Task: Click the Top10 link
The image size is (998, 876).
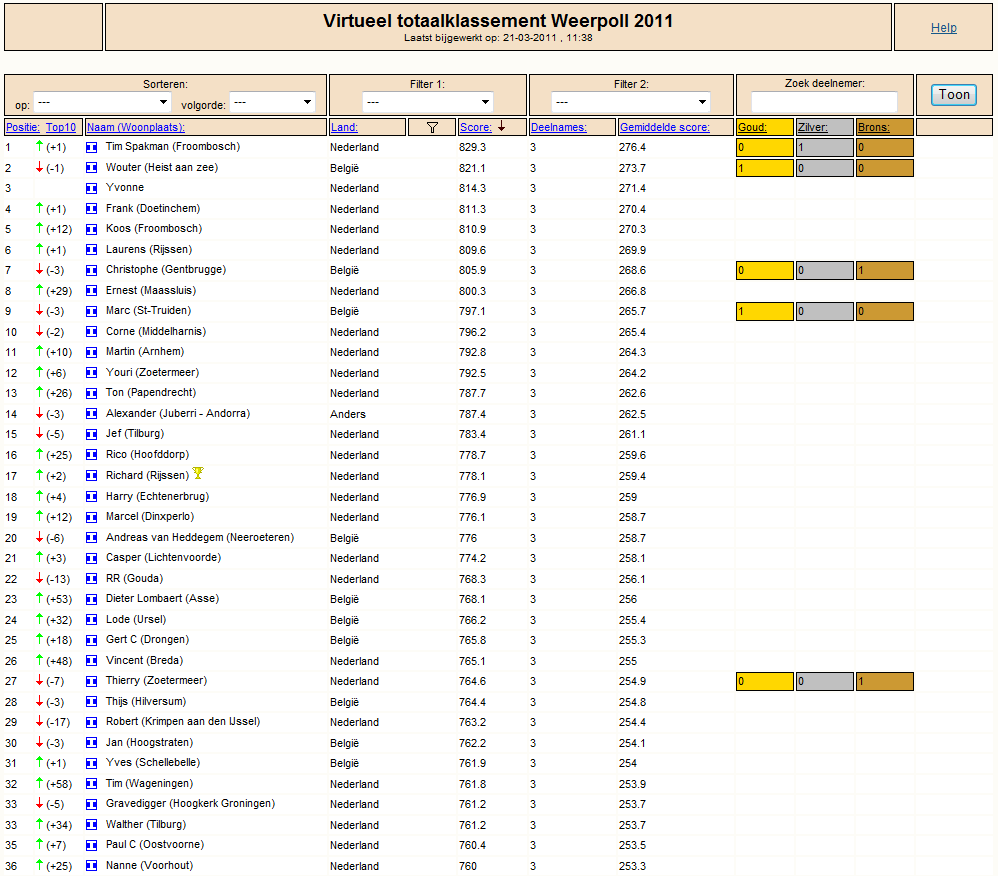Action: (x=60, y=127)
